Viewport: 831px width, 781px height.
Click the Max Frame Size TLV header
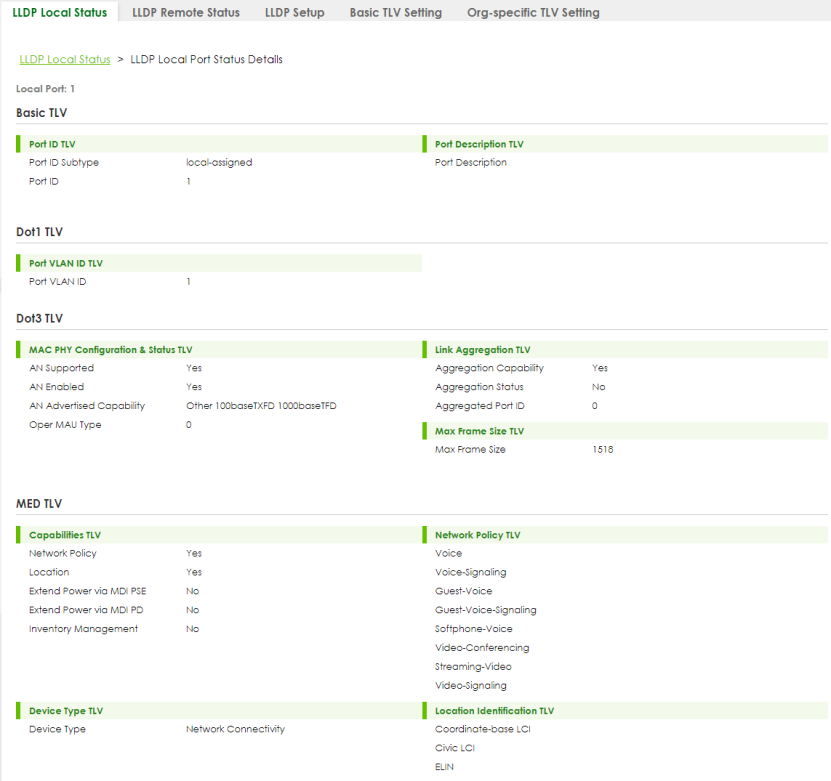click(479, 431)
